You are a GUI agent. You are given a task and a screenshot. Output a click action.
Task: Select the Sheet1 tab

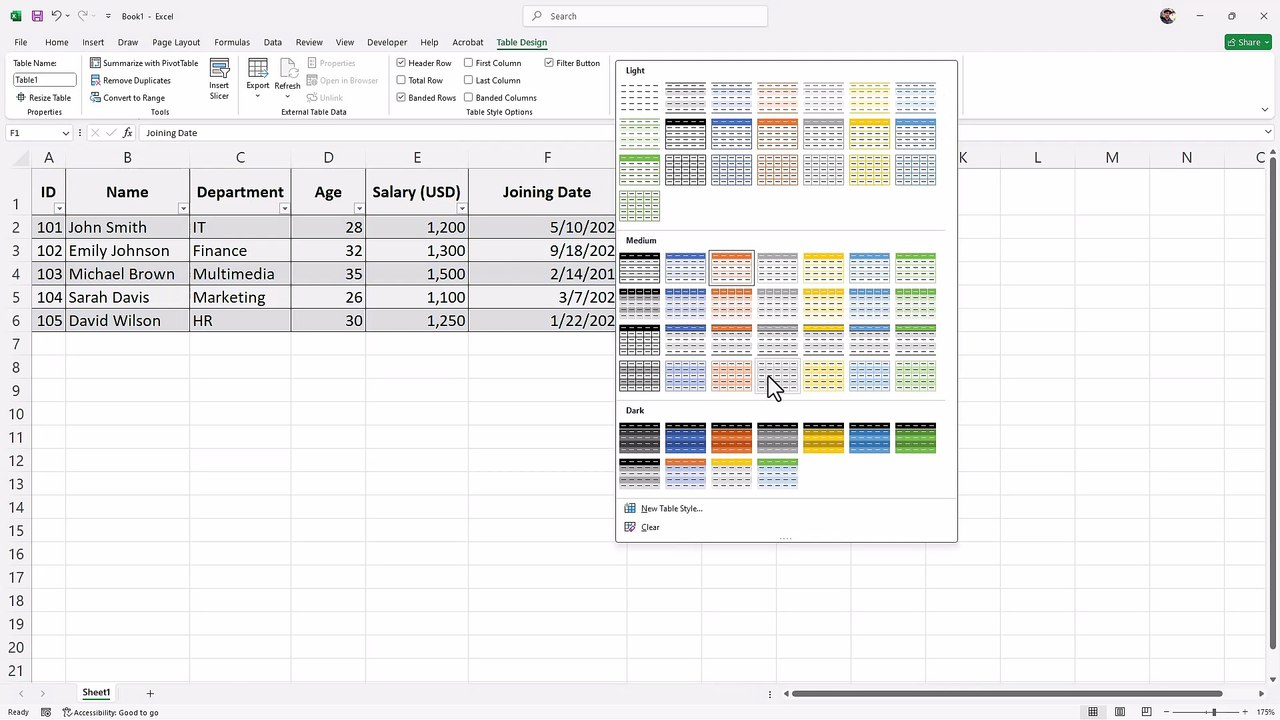(x=96, y=692)
